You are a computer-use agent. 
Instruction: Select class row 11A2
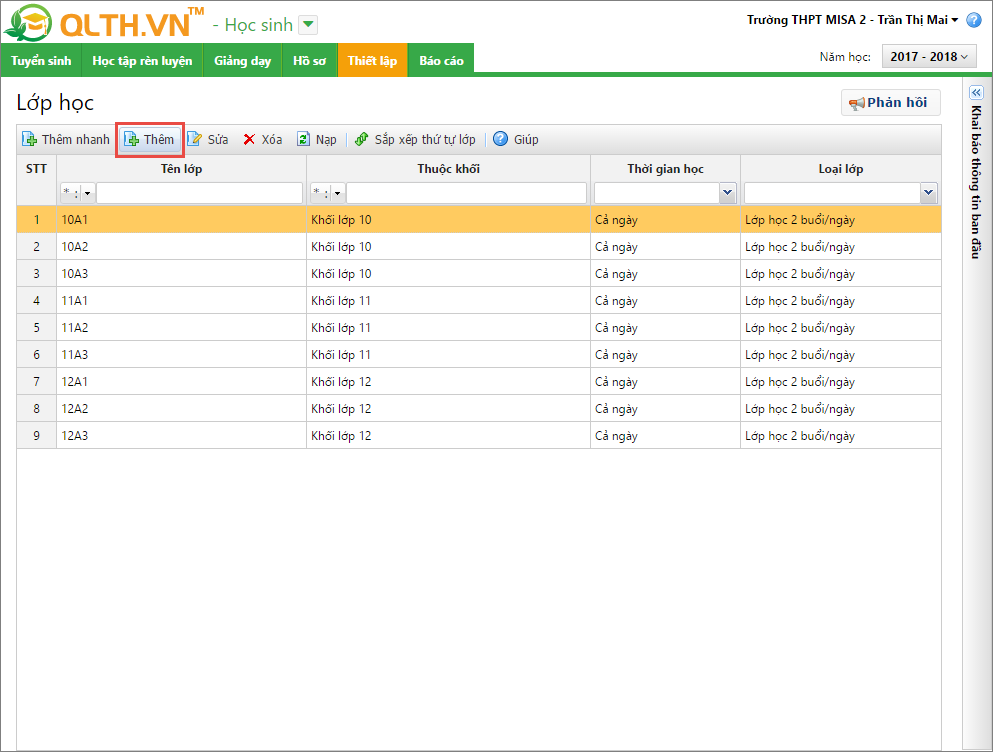tap(479, 328)
